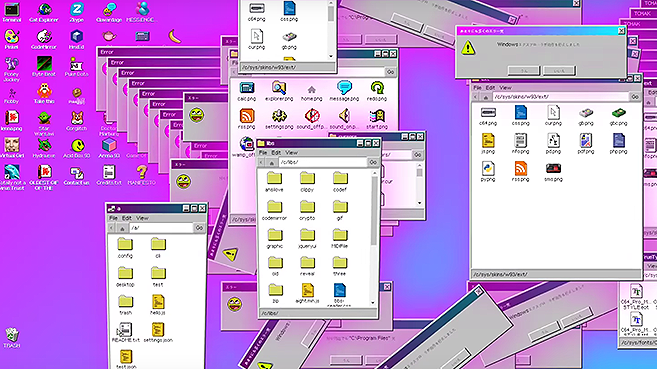This screenshot has height=369, width=657.
Task: Open hello.js in the /a/ window
Action: [x=158, y=304]
